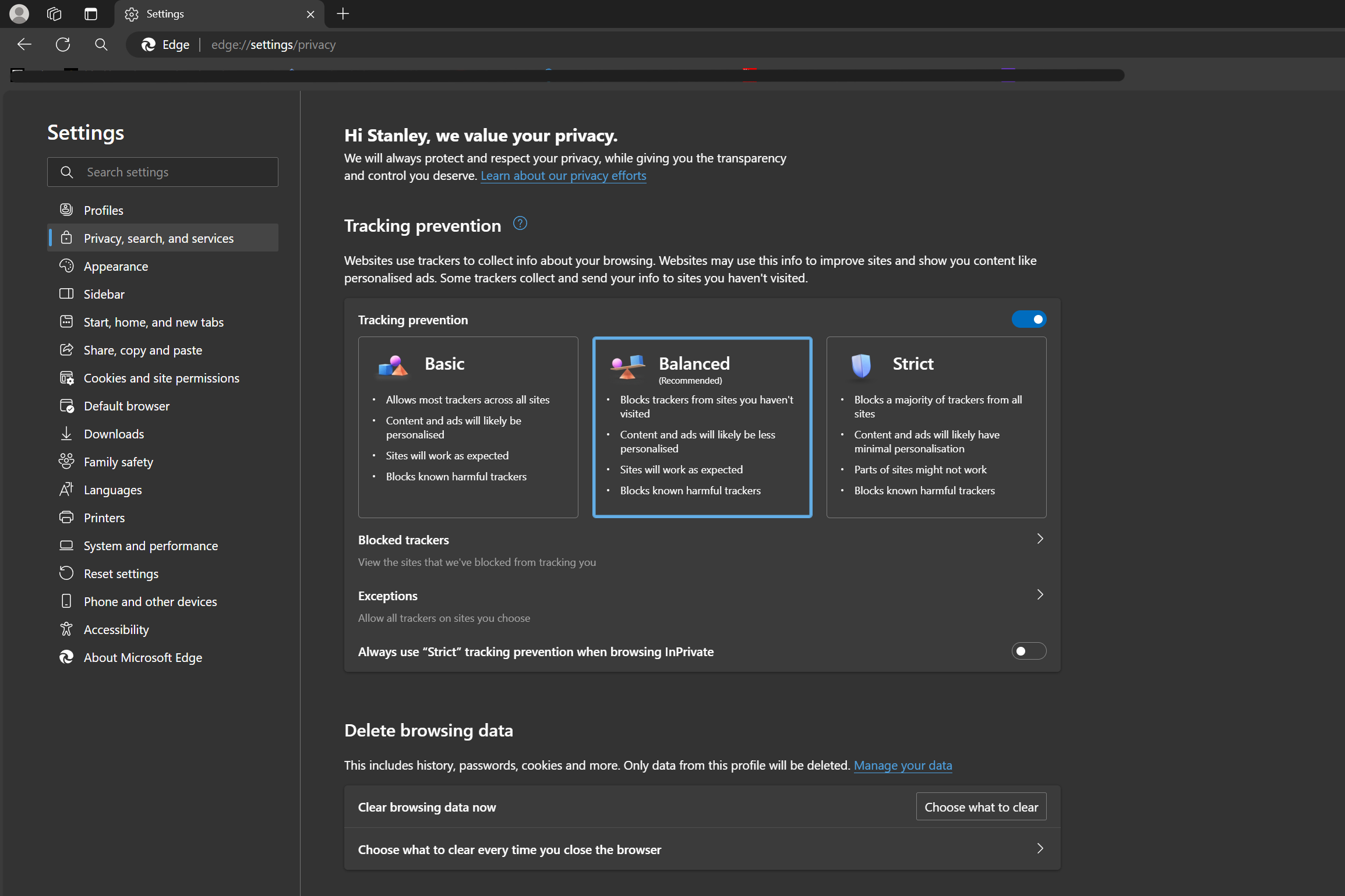Enable Strict tracking for InPrivate browsing

tap(1028, 651)
